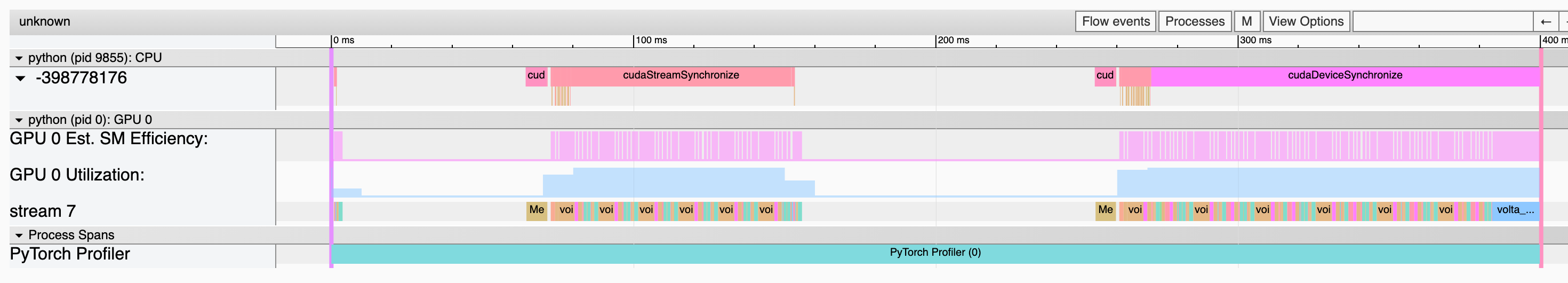Select the volta_ kernel slice on stream 7

click(1515, 210)
